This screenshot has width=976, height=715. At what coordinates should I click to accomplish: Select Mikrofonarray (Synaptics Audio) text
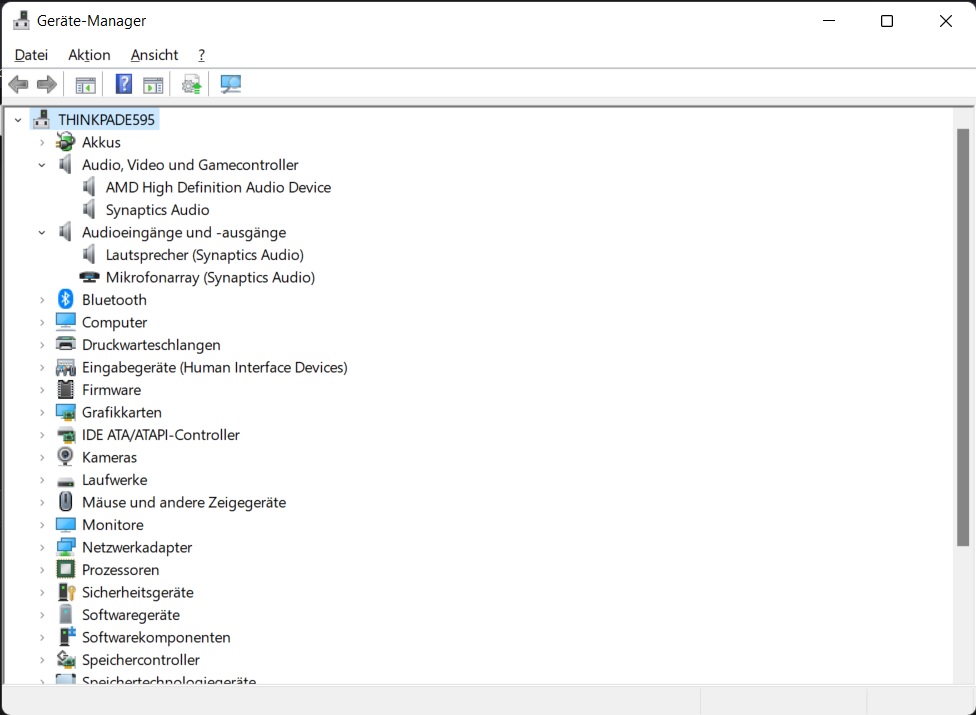click(210, 277)
